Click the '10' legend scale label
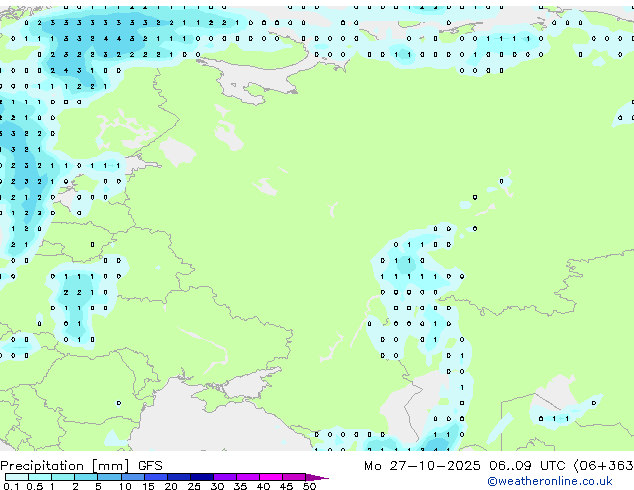This screenshot has height=490, width=634. point(125,486)
